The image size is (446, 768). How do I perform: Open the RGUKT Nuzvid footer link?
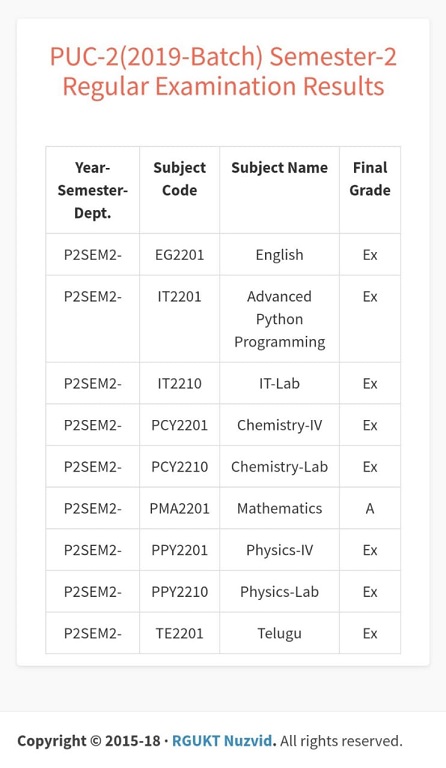click(224, 740)
